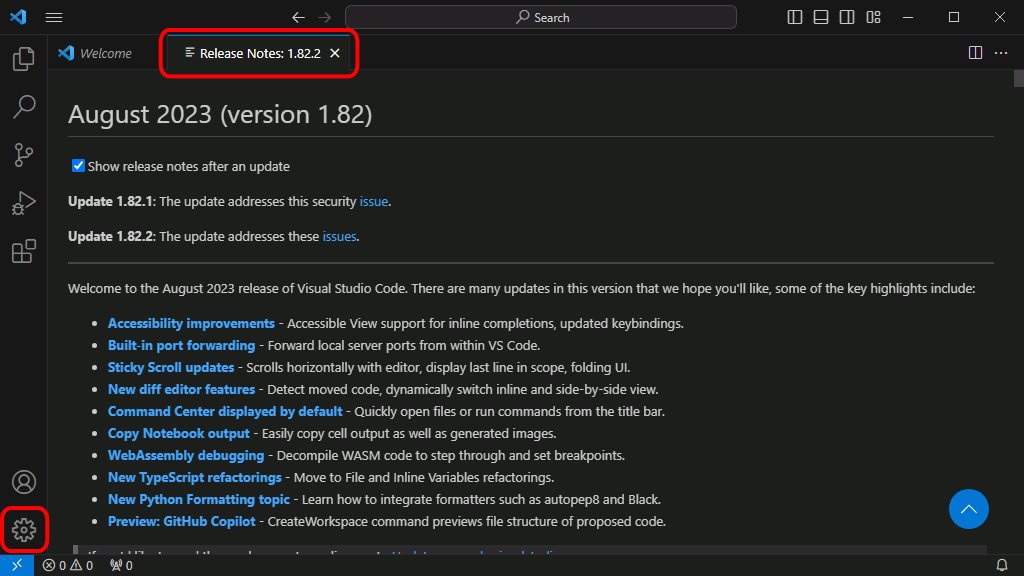Open the WebAssembly debugging link
1024x576 pixels.
[186, 455]
